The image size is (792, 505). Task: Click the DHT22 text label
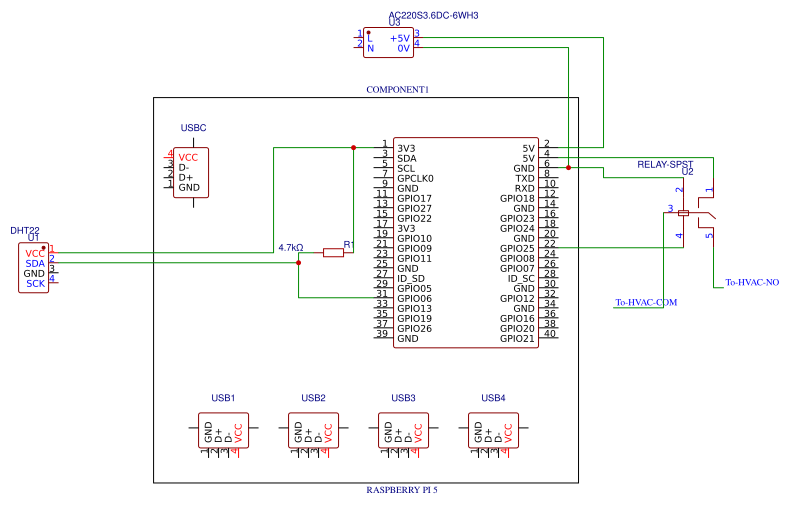click(x=25, y=231)
